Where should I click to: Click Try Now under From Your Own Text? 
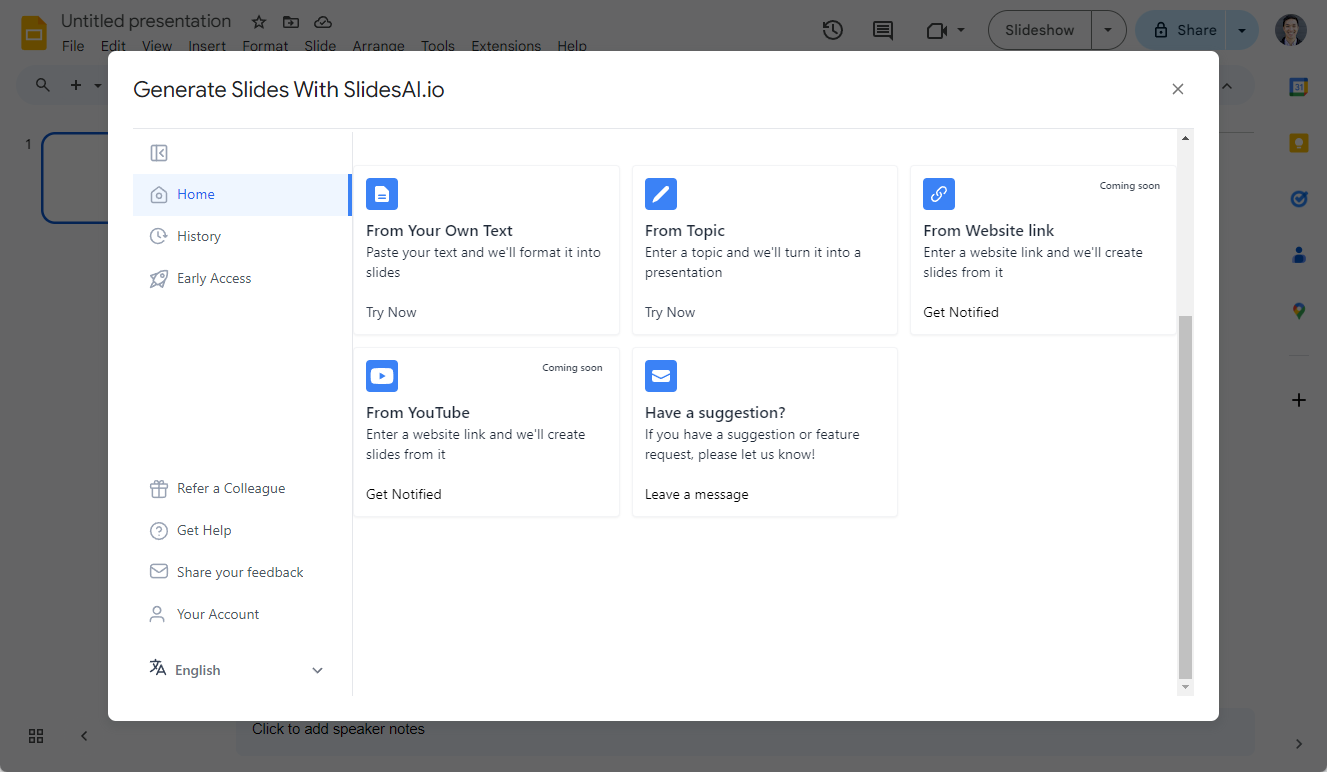point(391,313)
